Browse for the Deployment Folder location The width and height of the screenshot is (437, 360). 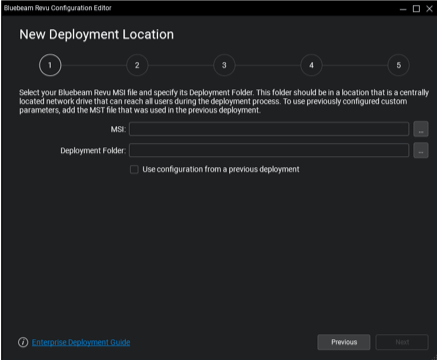[x=421, y=151]
